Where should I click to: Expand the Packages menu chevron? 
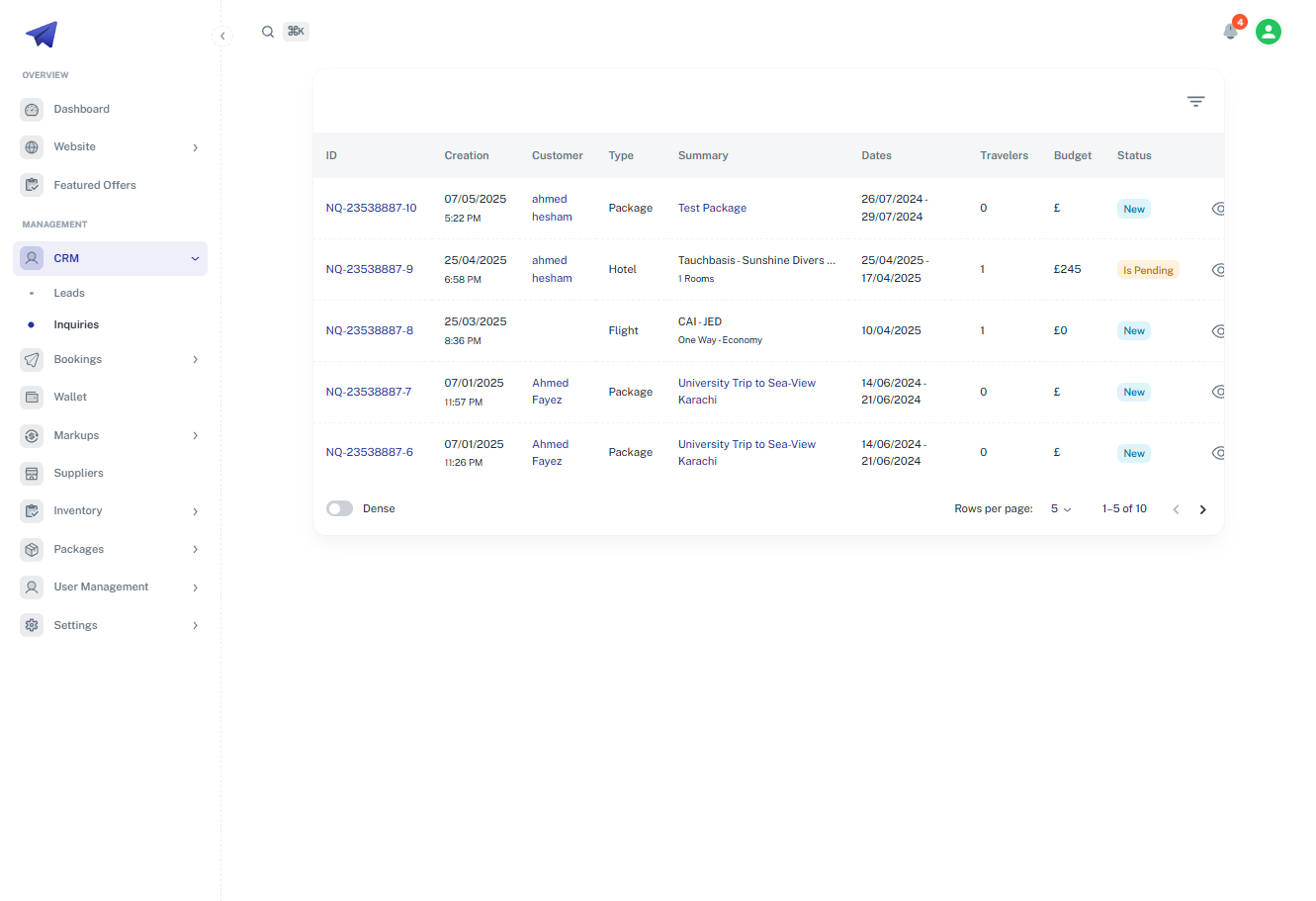(x=196, y=550)
